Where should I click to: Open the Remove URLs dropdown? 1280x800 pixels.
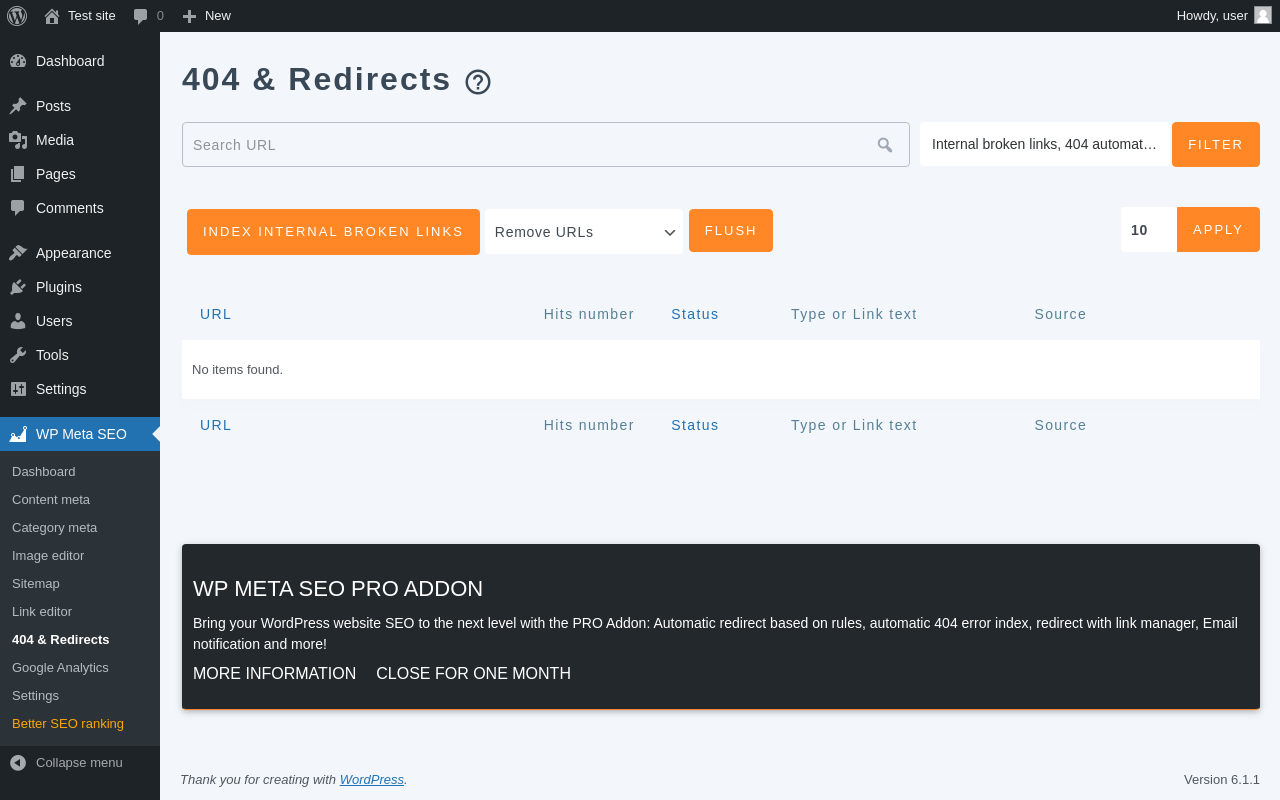[x=584, y=232]
